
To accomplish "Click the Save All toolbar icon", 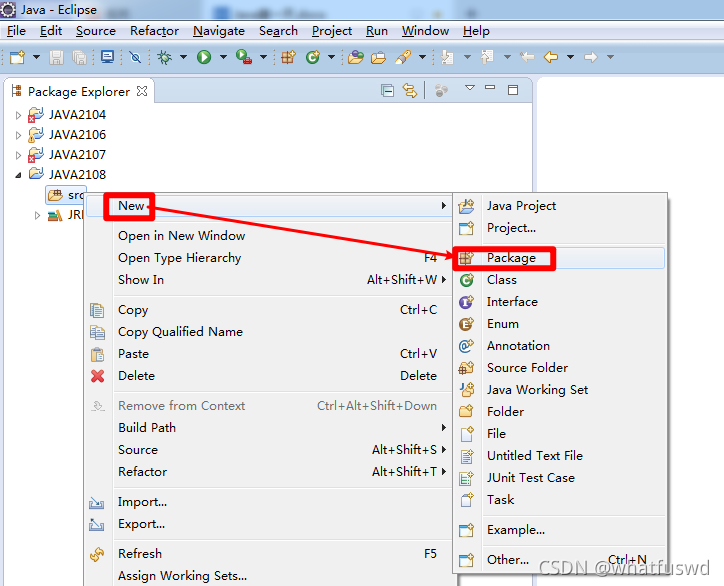I will [79, 57].
